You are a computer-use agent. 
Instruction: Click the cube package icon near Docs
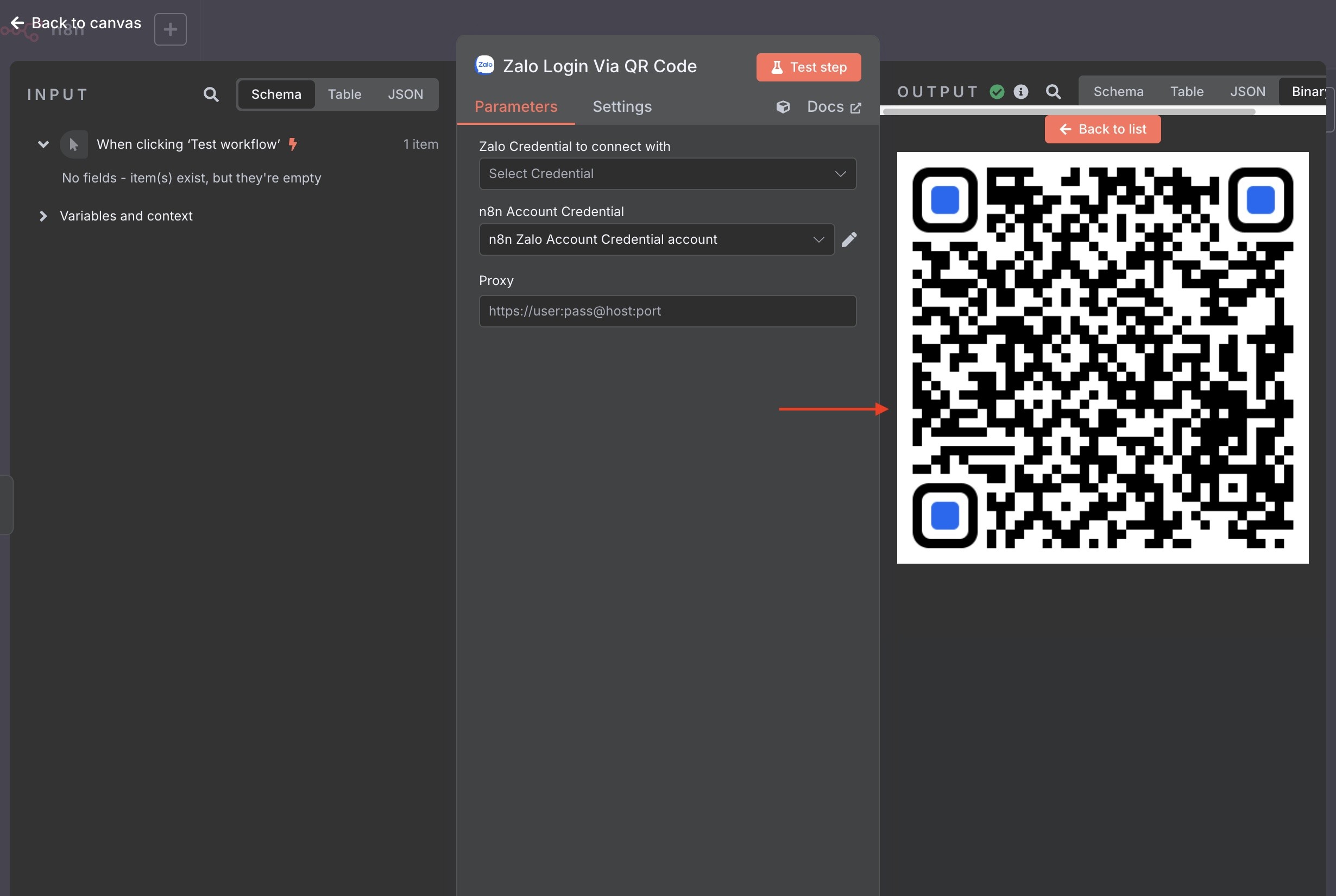783,107
